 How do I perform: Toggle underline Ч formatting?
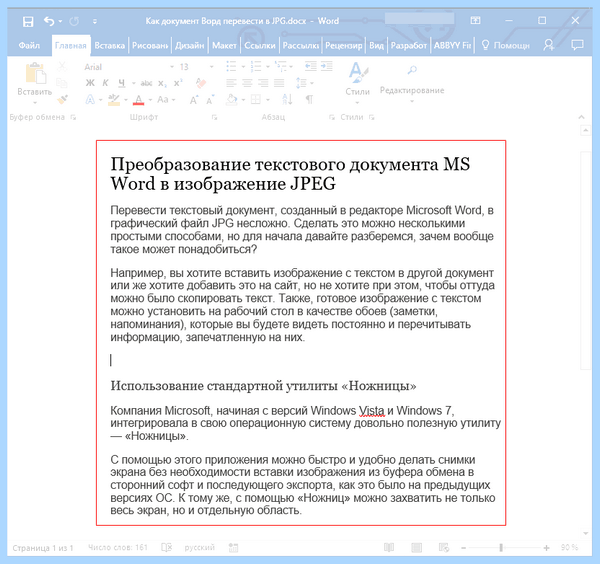122,83
